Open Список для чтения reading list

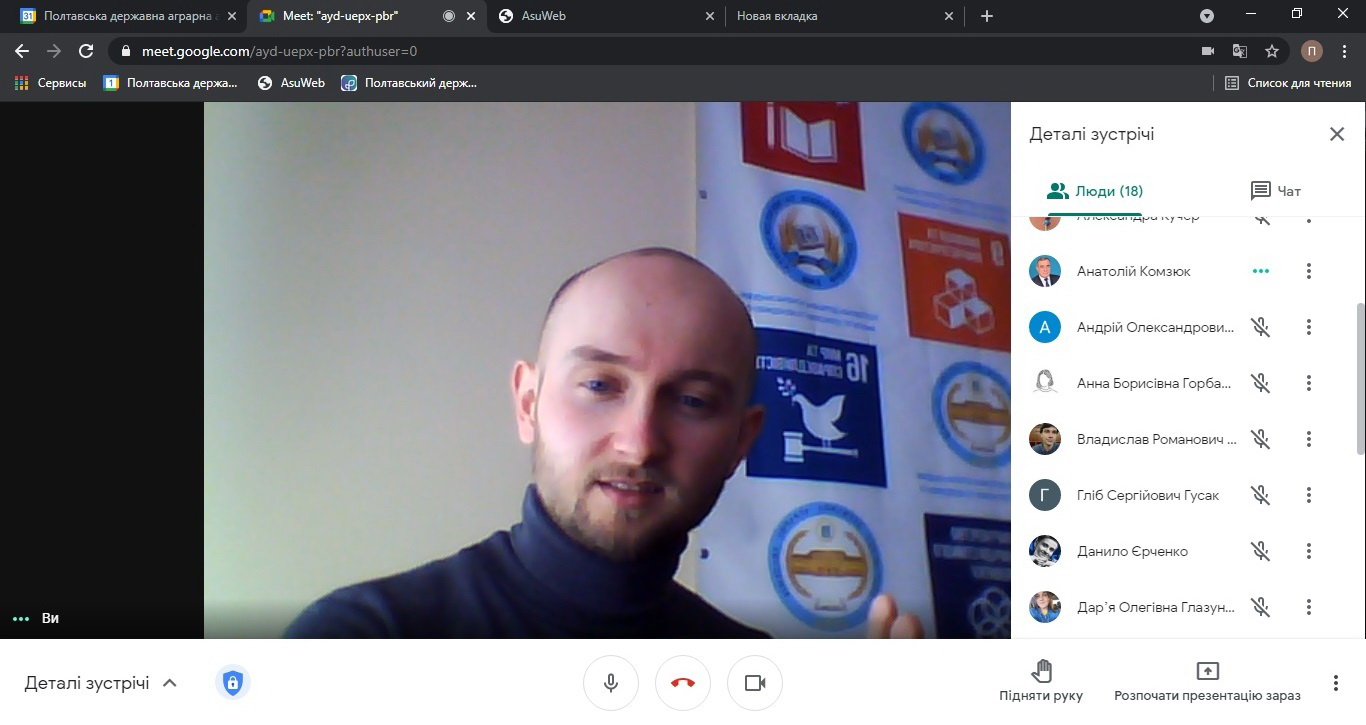point(1289,83)
